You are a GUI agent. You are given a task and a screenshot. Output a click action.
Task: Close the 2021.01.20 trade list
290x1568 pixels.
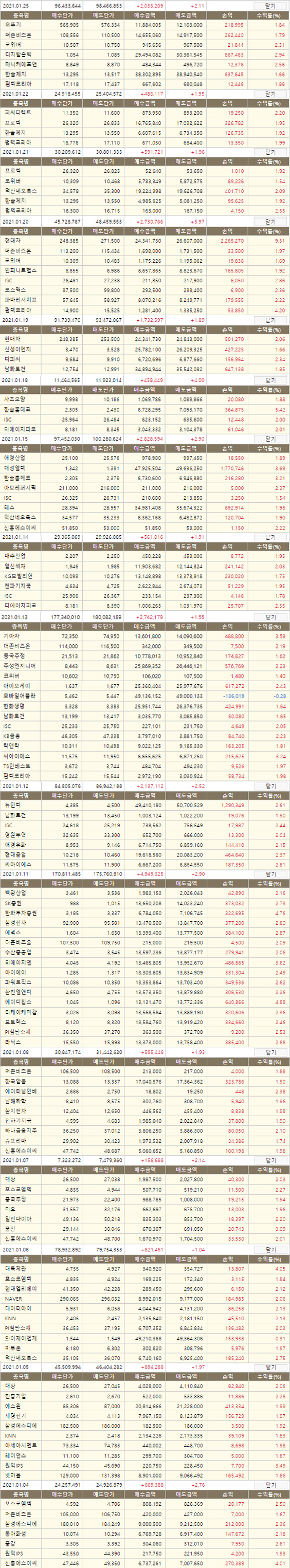click(x=270, y=222)
